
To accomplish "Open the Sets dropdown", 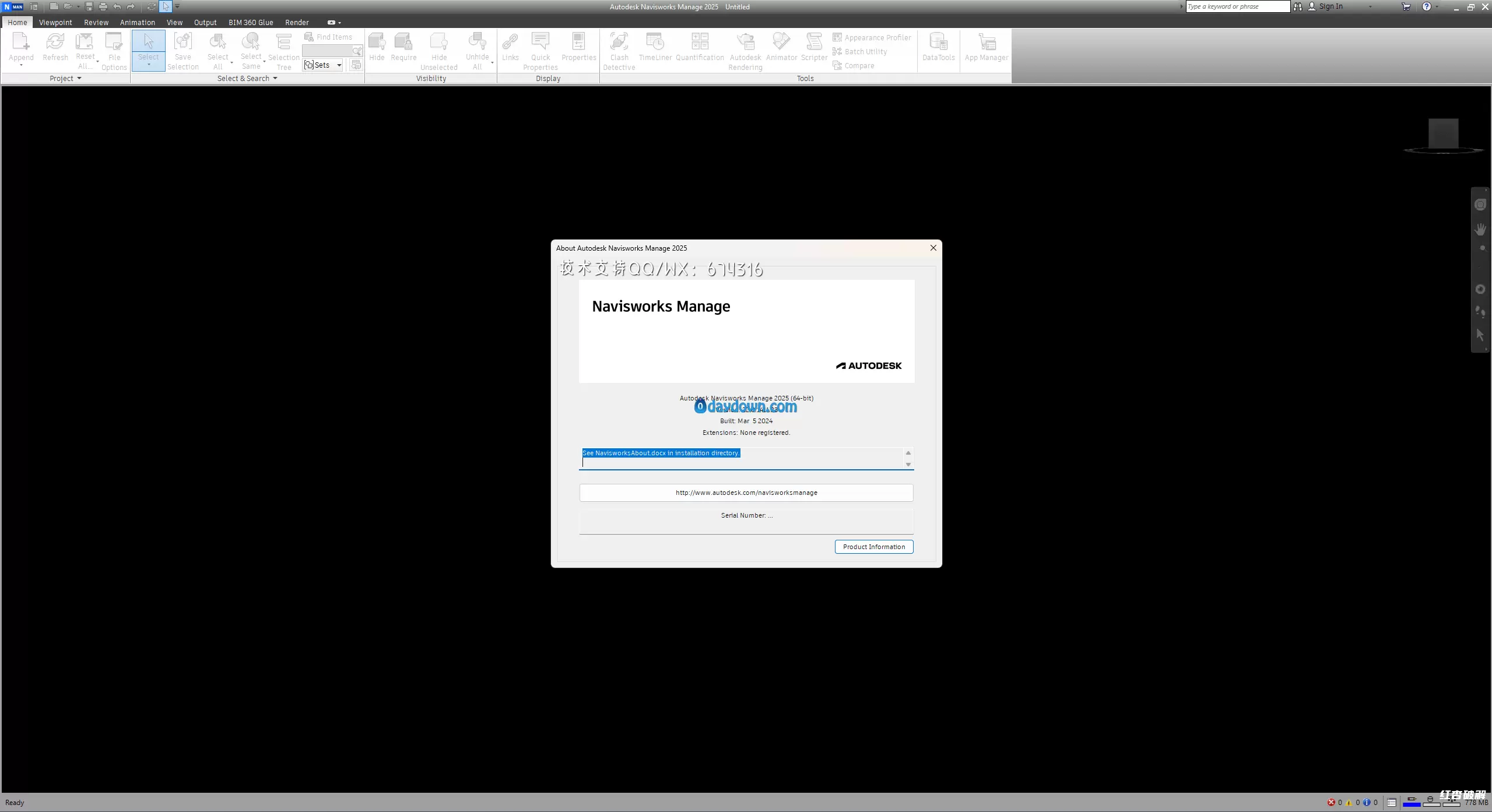I will pyautogui.click(x=323, y=65).
